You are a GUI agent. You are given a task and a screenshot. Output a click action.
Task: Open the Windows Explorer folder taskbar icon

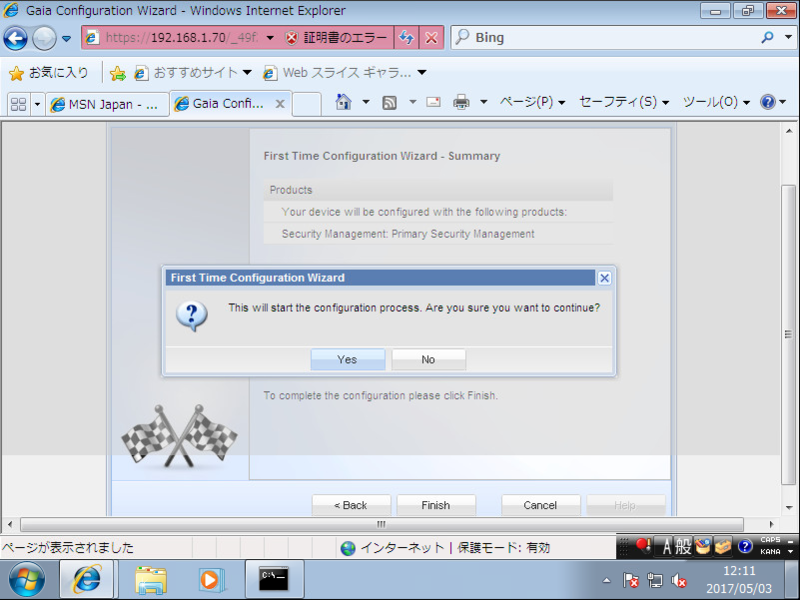(x=151, y=580)
